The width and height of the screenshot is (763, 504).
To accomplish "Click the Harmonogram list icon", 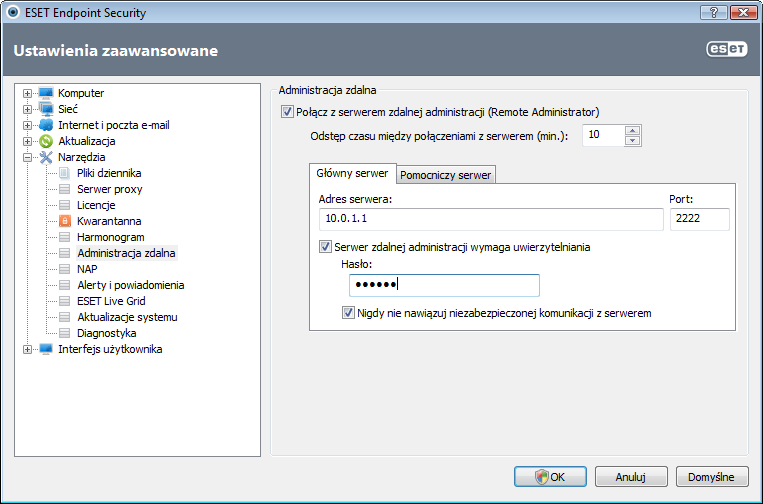I will (x=64, y=237).
